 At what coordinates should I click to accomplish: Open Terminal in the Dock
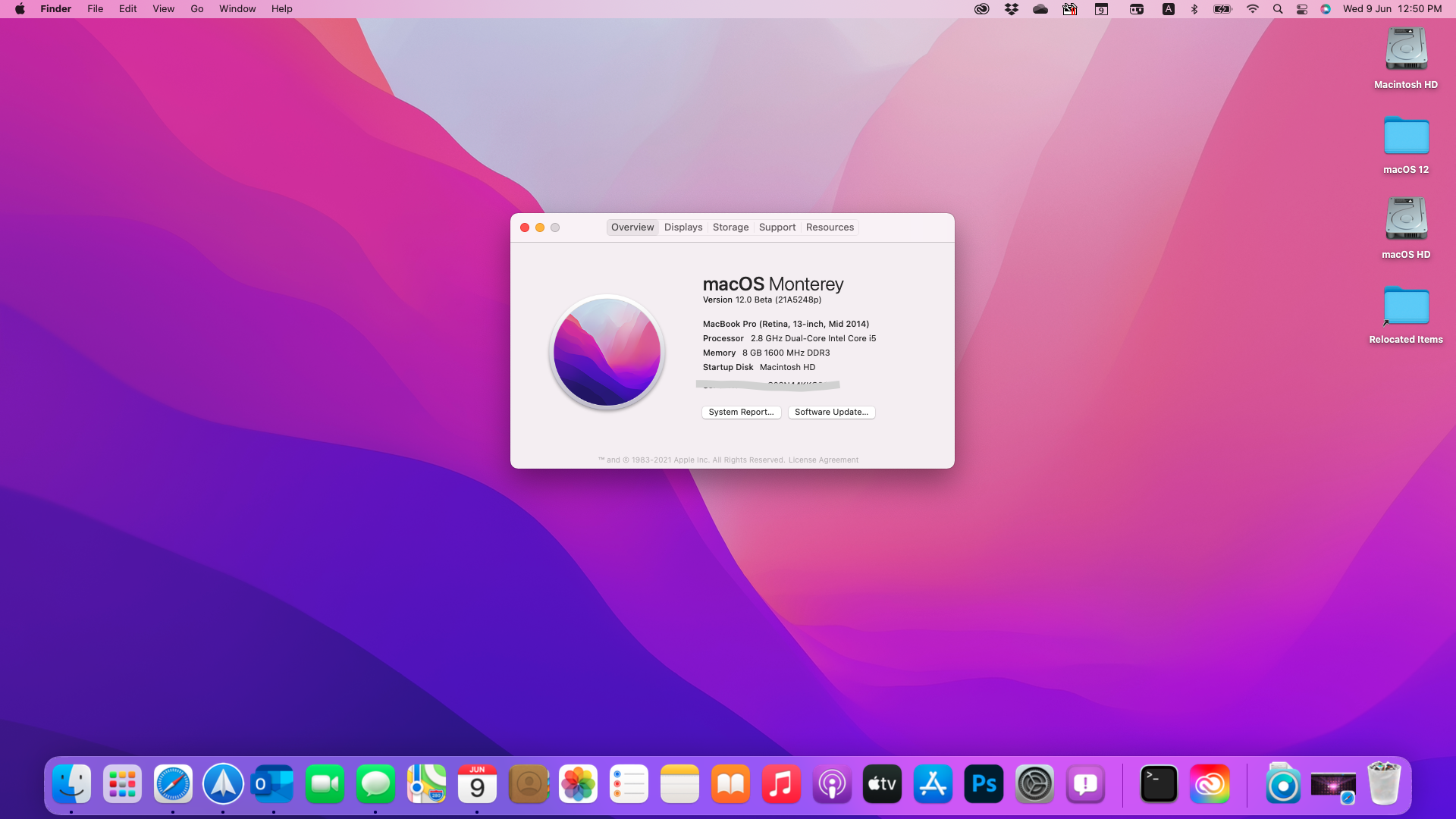(x=1159, y=784)
